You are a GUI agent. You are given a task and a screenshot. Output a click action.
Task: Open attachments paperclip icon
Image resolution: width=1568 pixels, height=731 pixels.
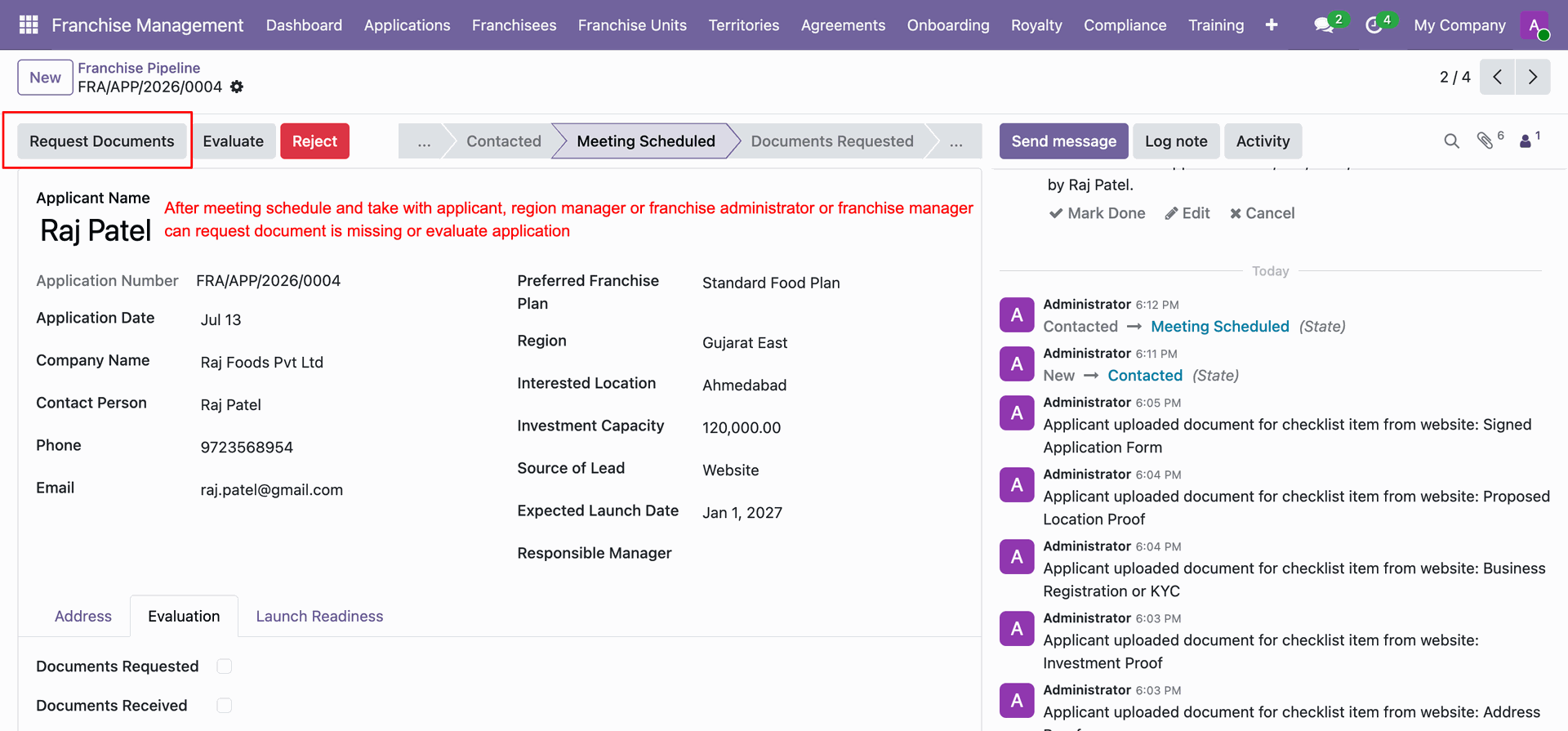tap(1486, 141)
